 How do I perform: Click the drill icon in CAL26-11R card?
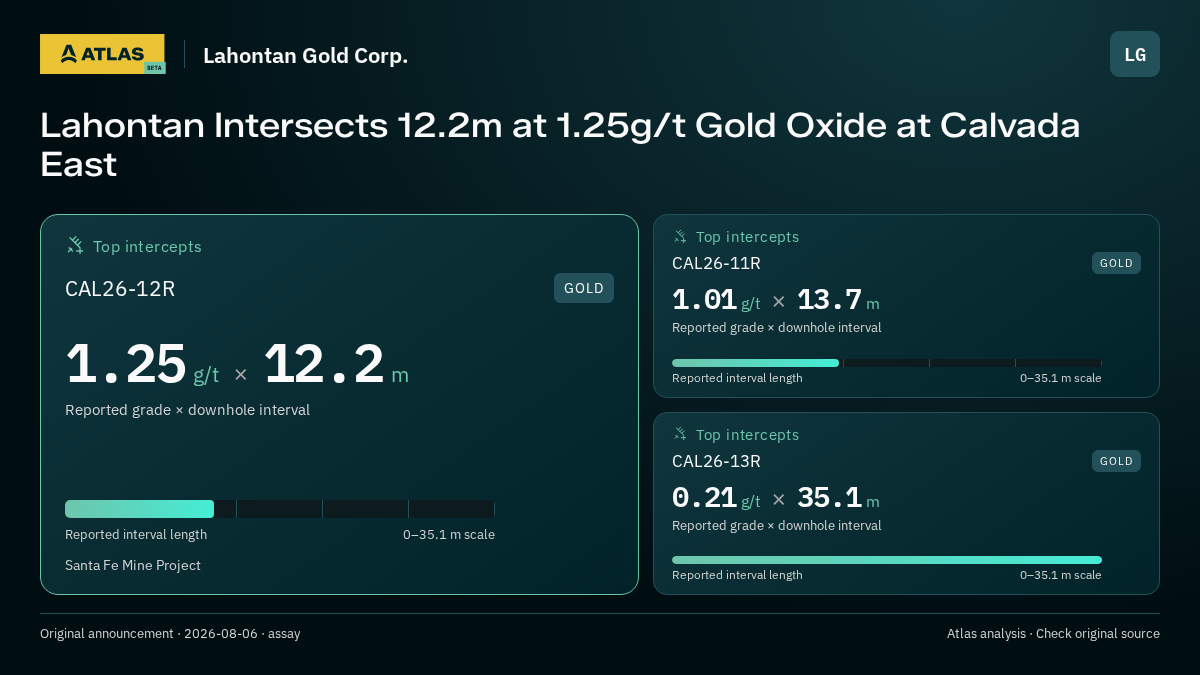pyautogui.click(x=680, y=236)
